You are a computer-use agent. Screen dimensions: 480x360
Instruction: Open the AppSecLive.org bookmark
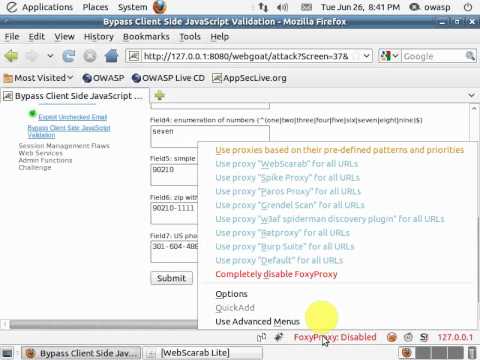[x=249, y=78]
